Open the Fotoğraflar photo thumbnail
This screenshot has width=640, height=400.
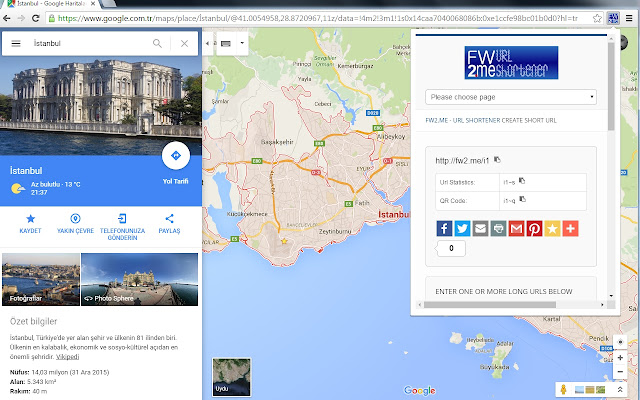pos(40,279)
